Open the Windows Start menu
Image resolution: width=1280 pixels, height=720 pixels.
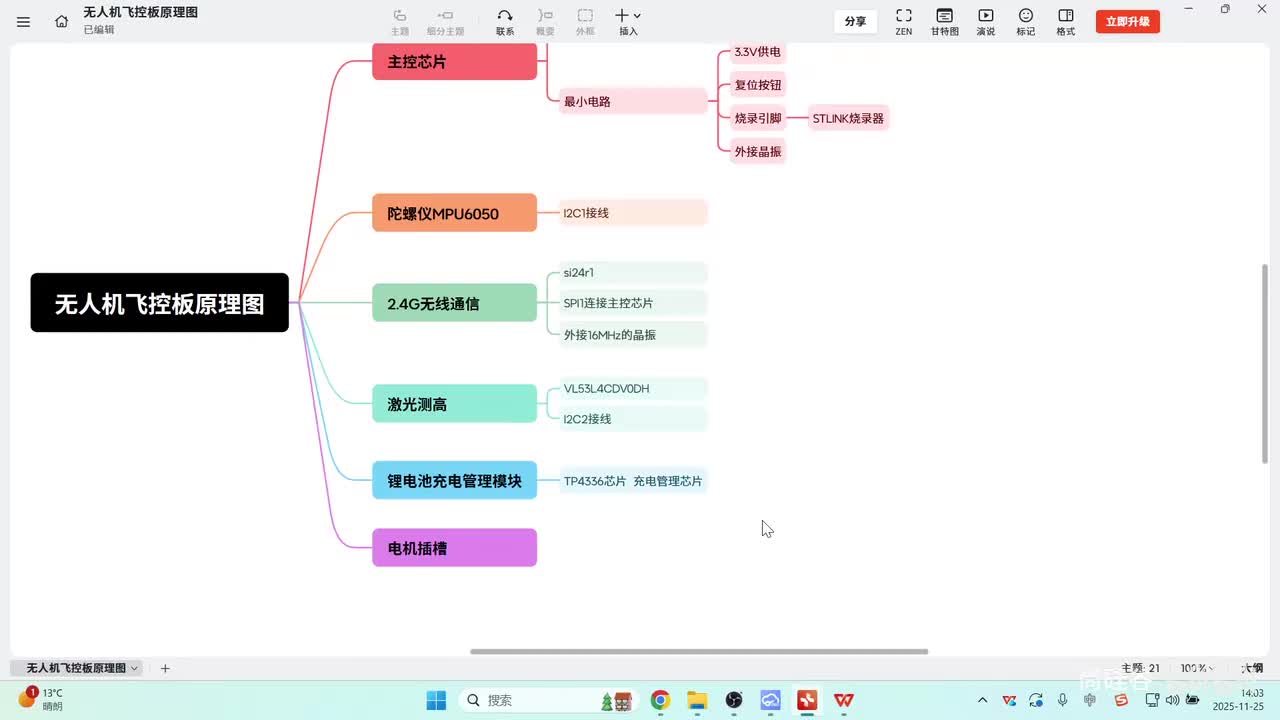[x=436, y=700]
